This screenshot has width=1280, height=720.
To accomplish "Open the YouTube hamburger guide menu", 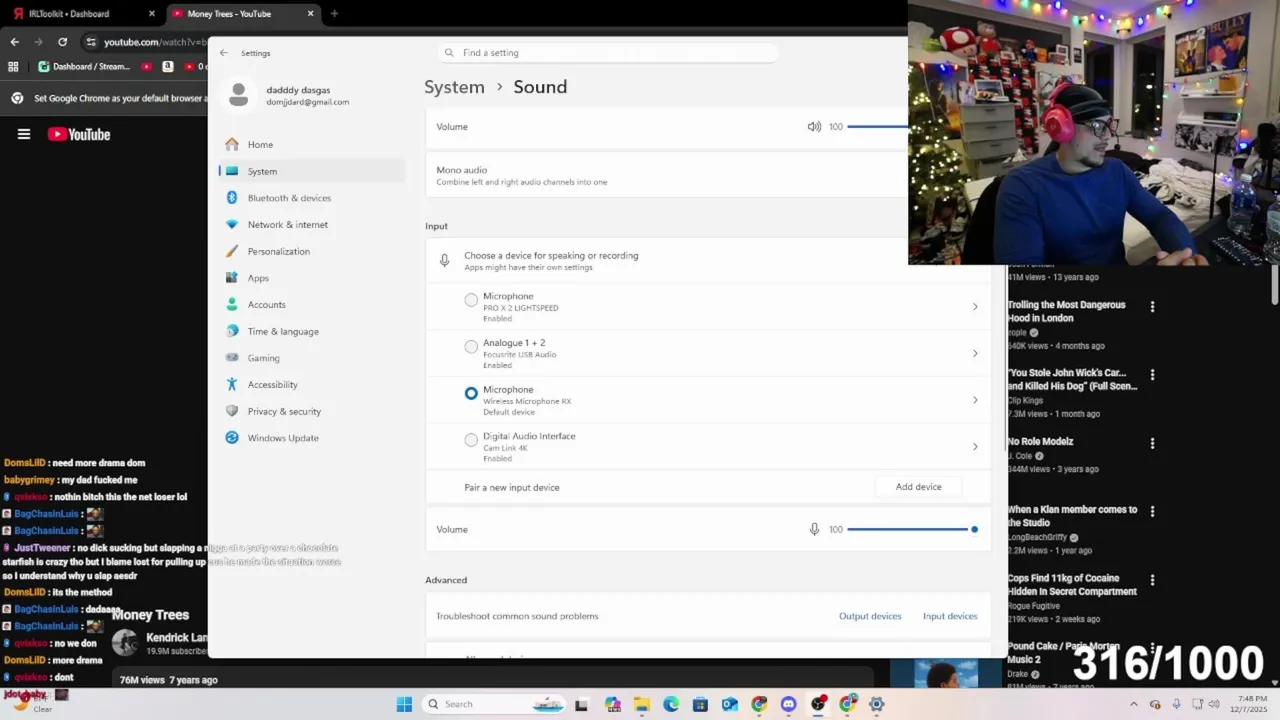I will tap(24, 134).
